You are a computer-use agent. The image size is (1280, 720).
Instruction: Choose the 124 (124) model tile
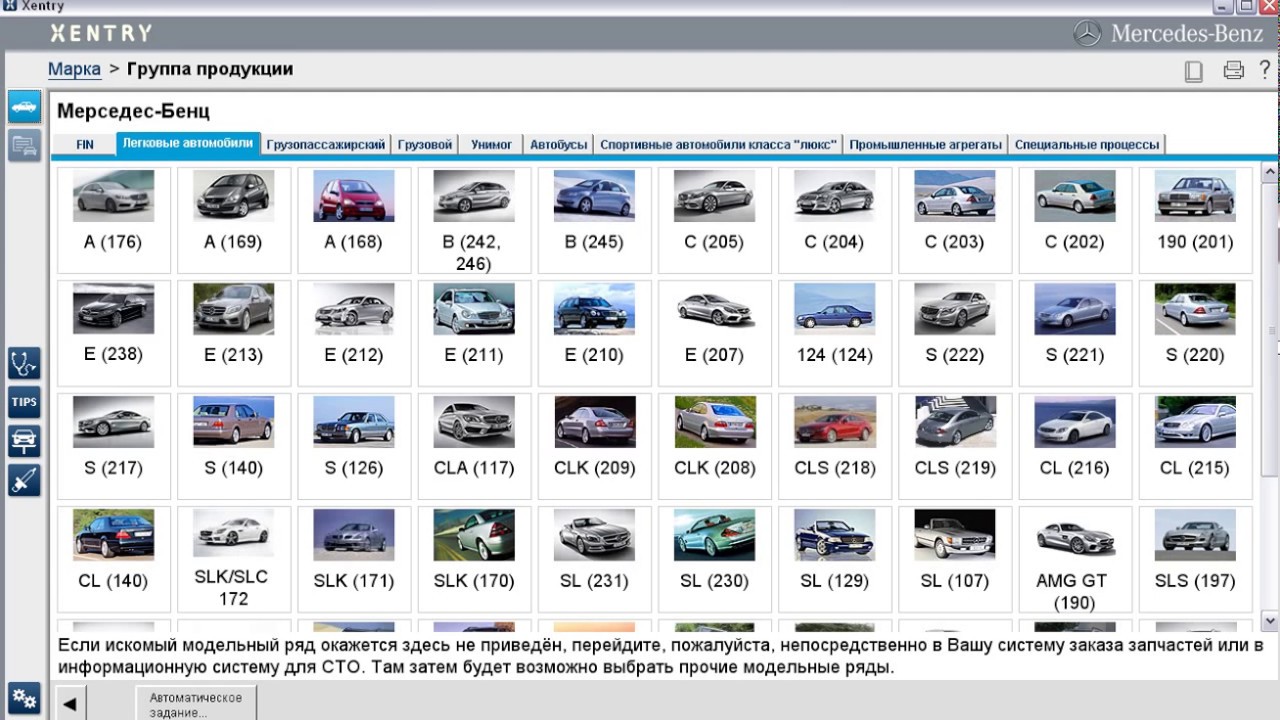click(835, 333)
